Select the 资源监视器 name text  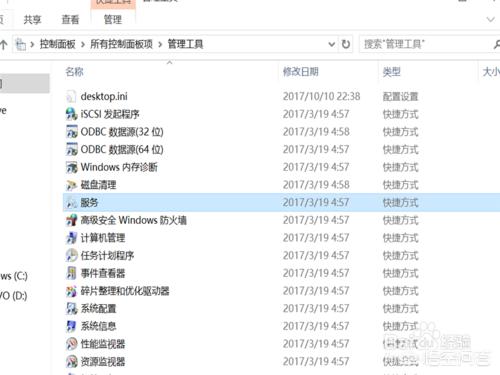103,362
